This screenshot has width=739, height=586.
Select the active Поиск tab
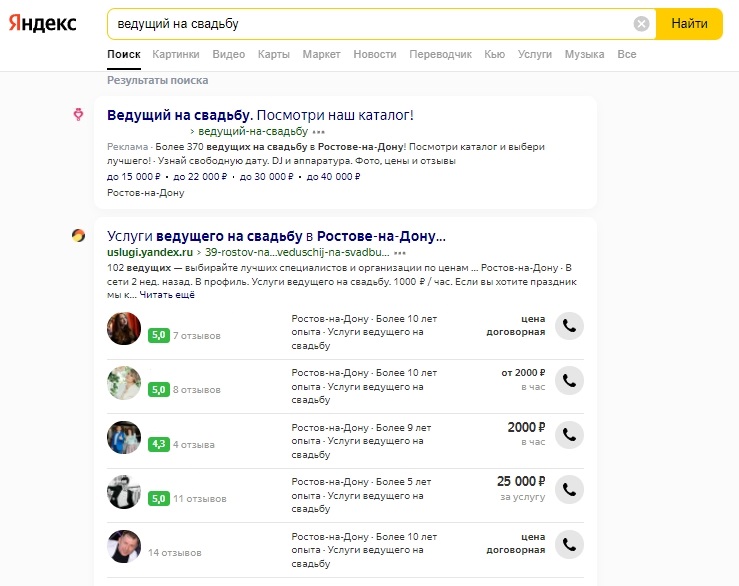coord(124,54)
